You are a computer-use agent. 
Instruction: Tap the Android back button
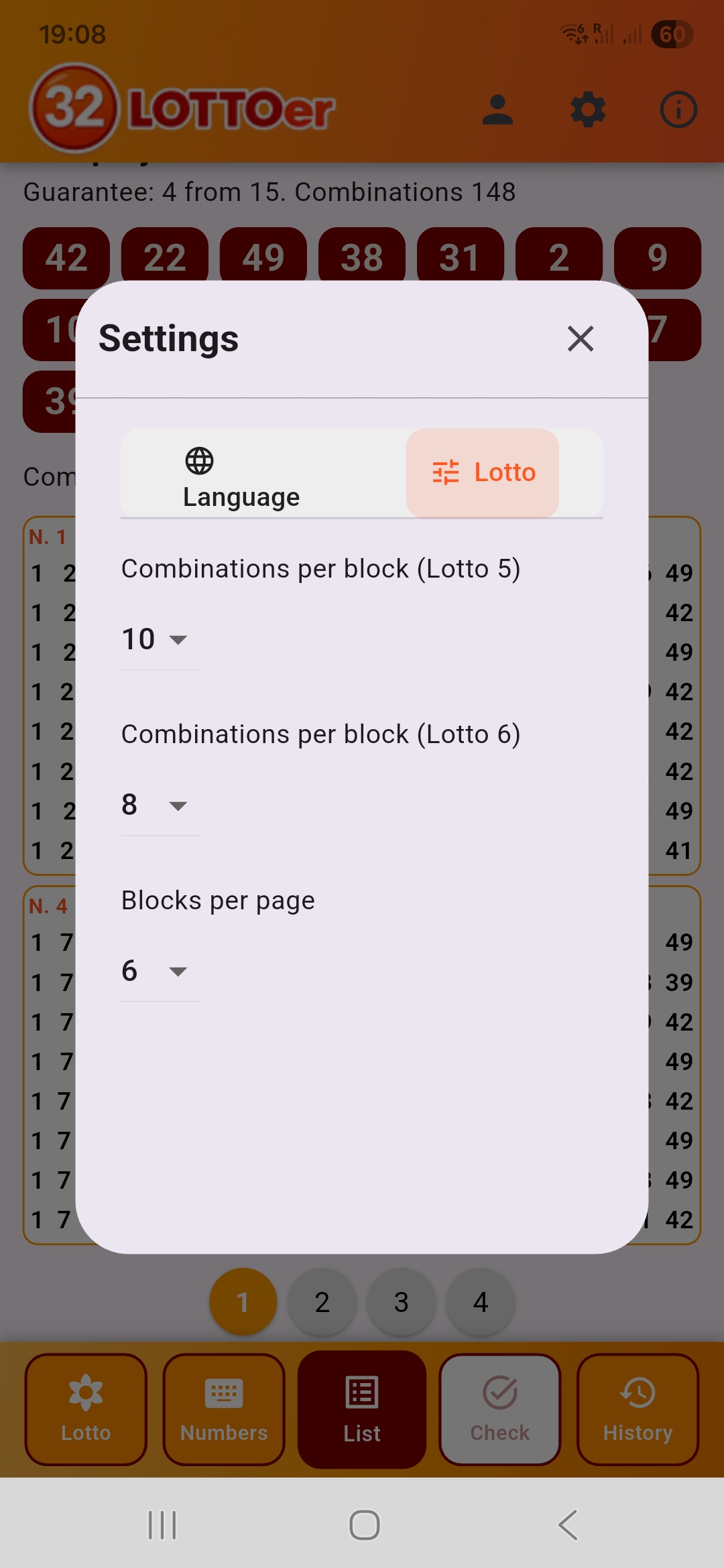[567, 1525]
